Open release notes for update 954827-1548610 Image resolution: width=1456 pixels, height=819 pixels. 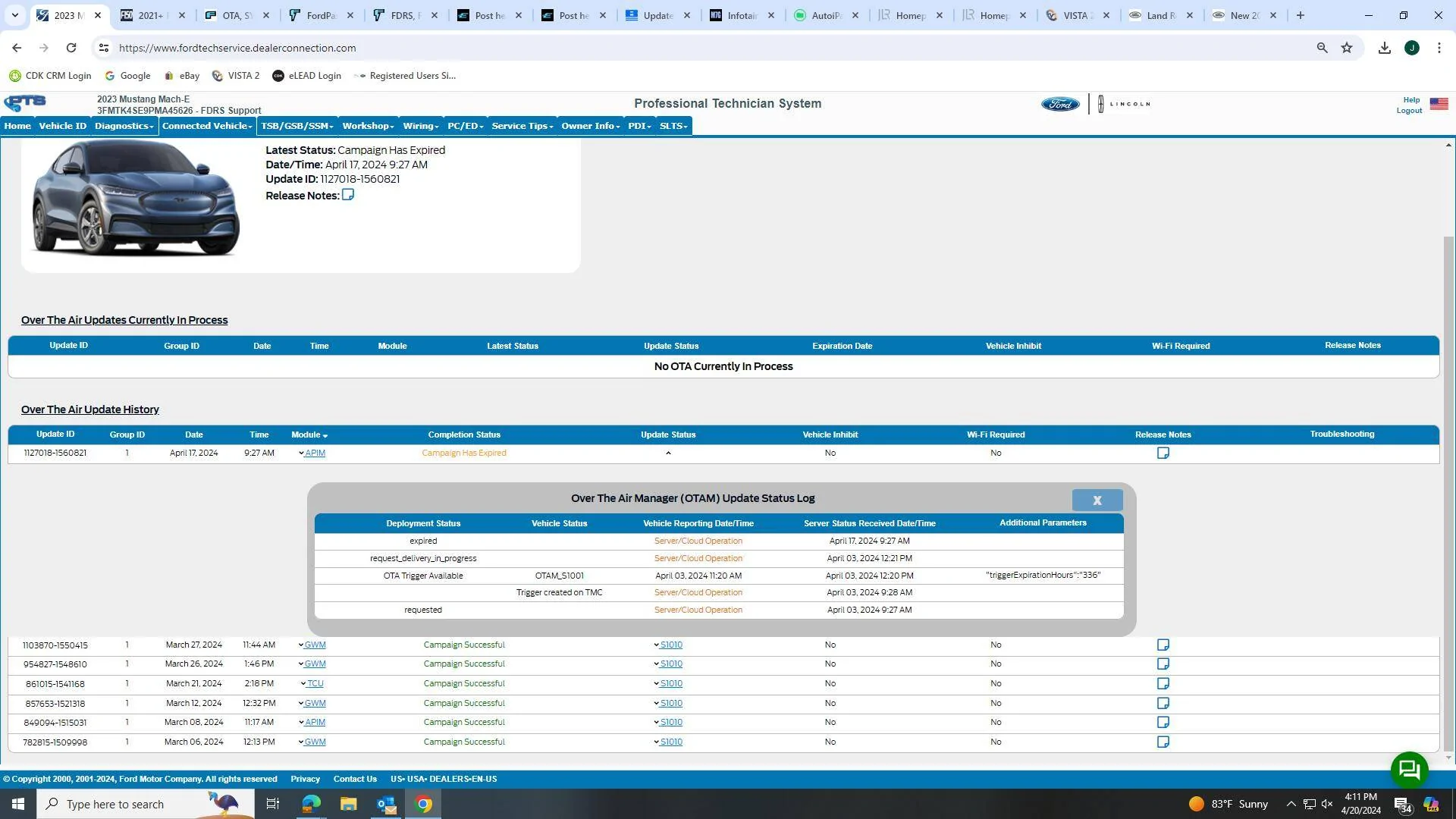pos(1163,664)
